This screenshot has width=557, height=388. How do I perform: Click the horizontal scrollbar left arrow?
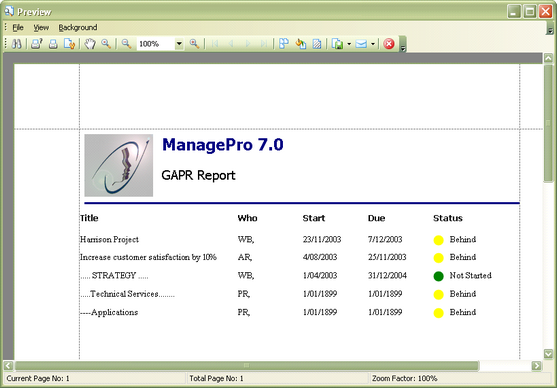coord(9,365)
